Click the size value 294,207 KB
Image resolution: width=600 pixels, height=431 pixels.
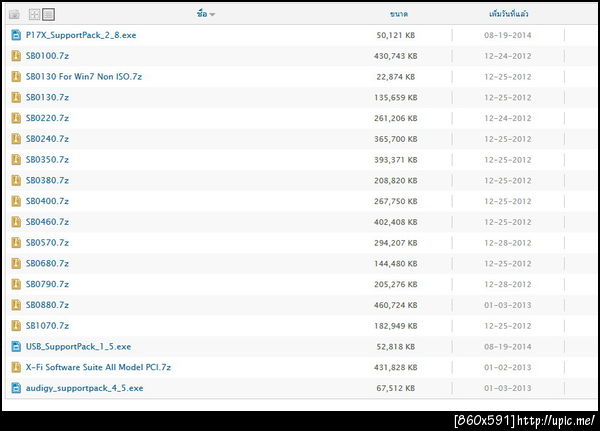coord(396,242)
